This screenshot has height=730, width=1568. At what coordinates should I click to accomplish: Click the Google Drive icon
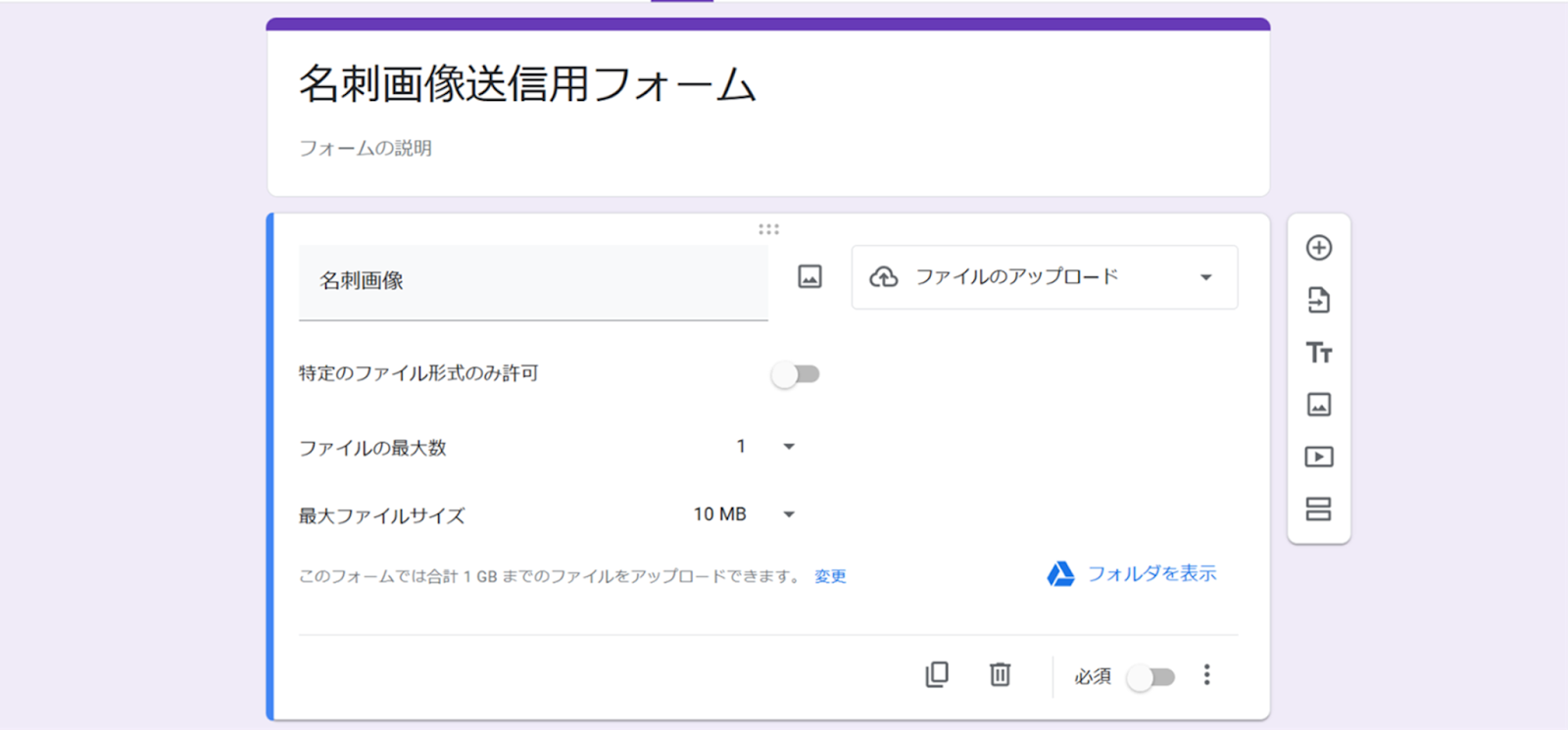1060,574
